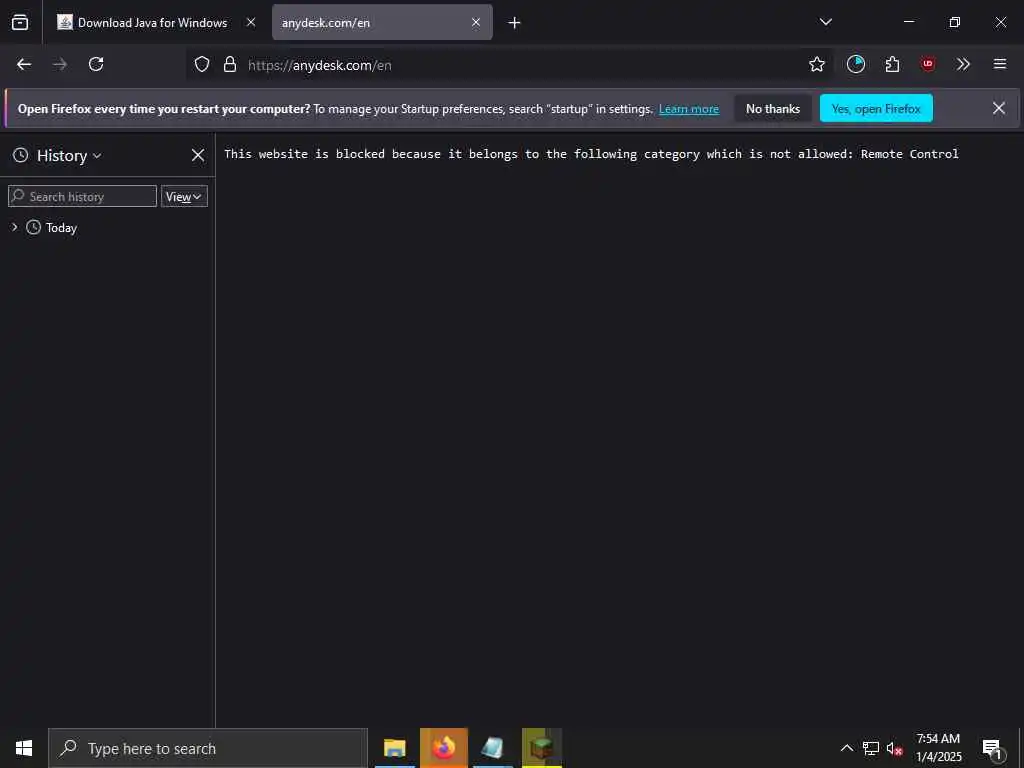Select the anydesk.com/en tab
1024x768 pixels.
coord(382,22)
